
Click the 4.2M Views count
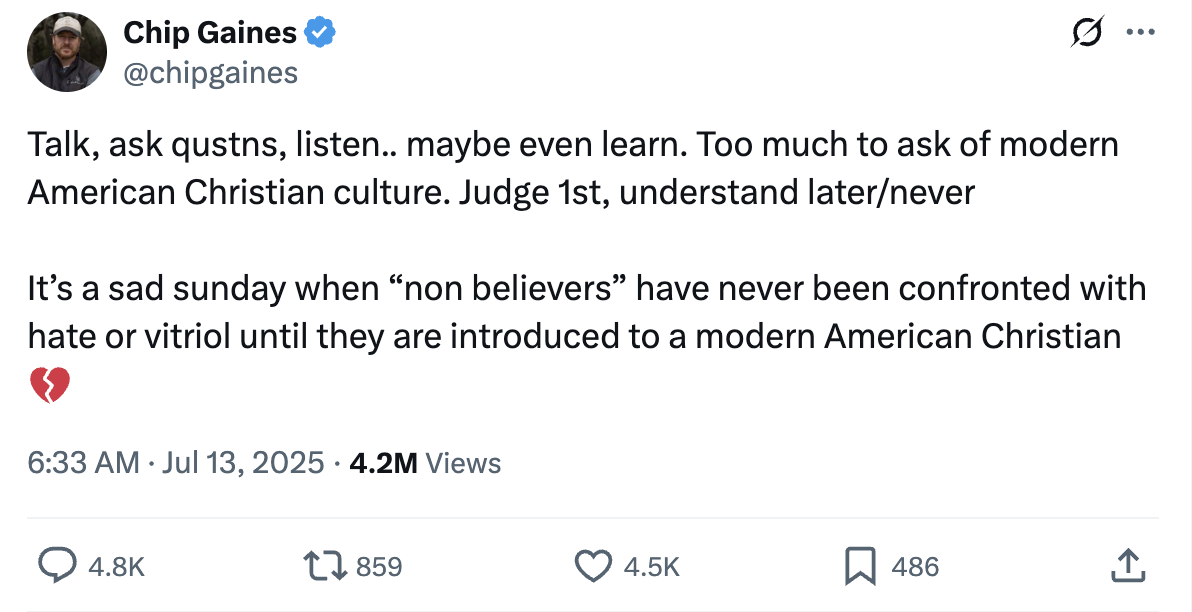(x=426, y=463)
